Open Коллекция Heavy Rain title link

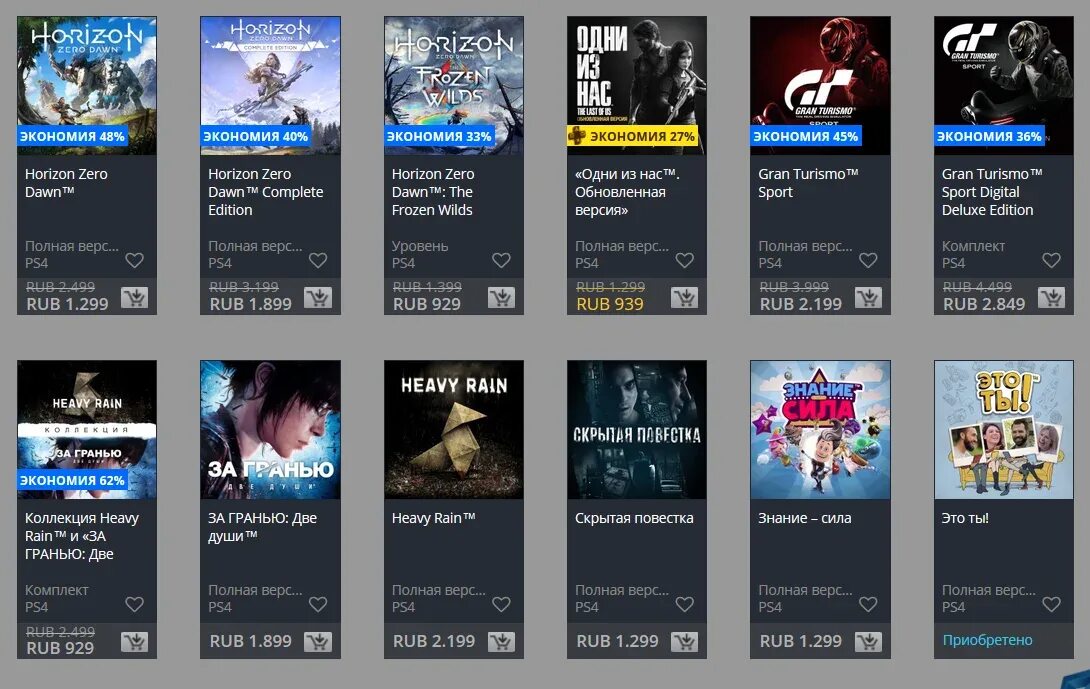coord(82,536)
